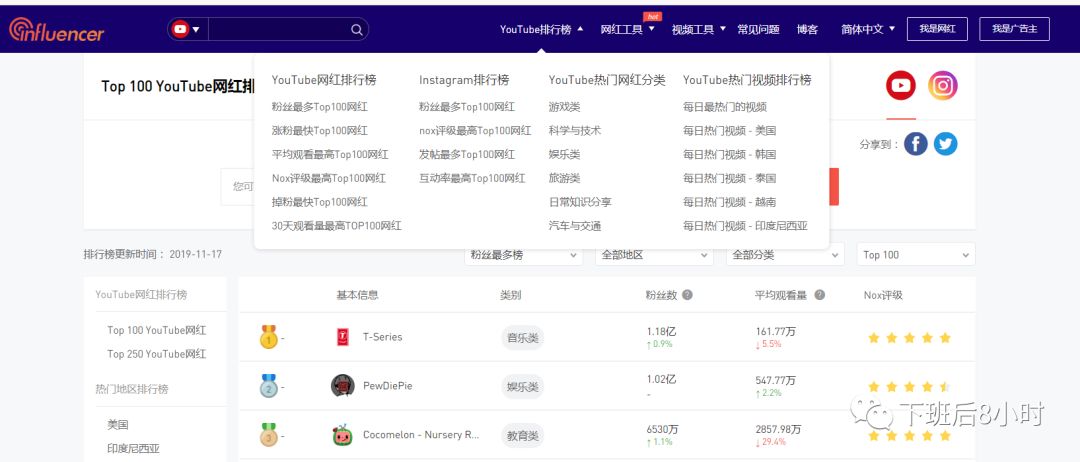This screenshot has width=1080, height=462.
Task: Select Top 100 YouTube网红 in sidebar
Action: pyautogui.click(x=156, y=330)
